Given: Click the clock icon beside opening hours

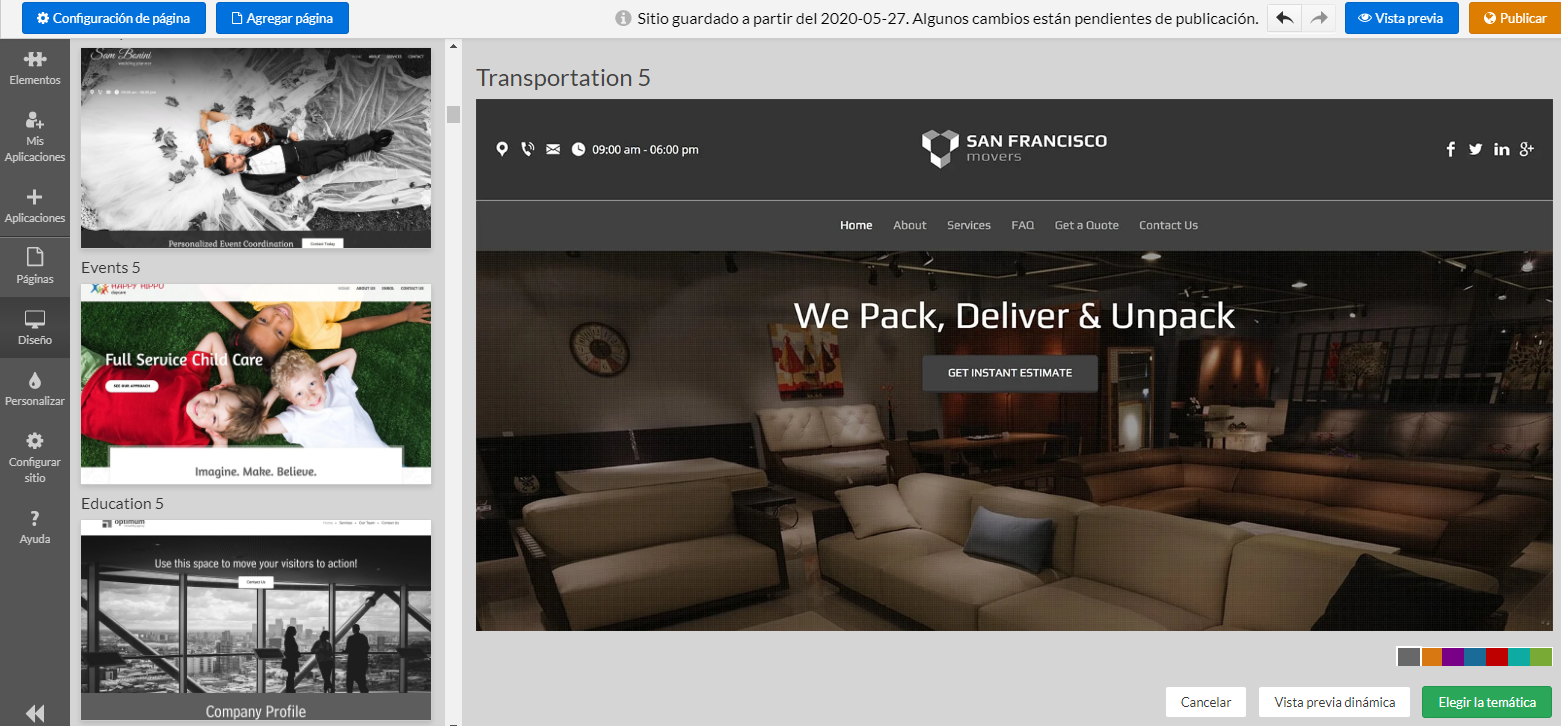Looking at the screenshot, I should (x=578, y=149).
